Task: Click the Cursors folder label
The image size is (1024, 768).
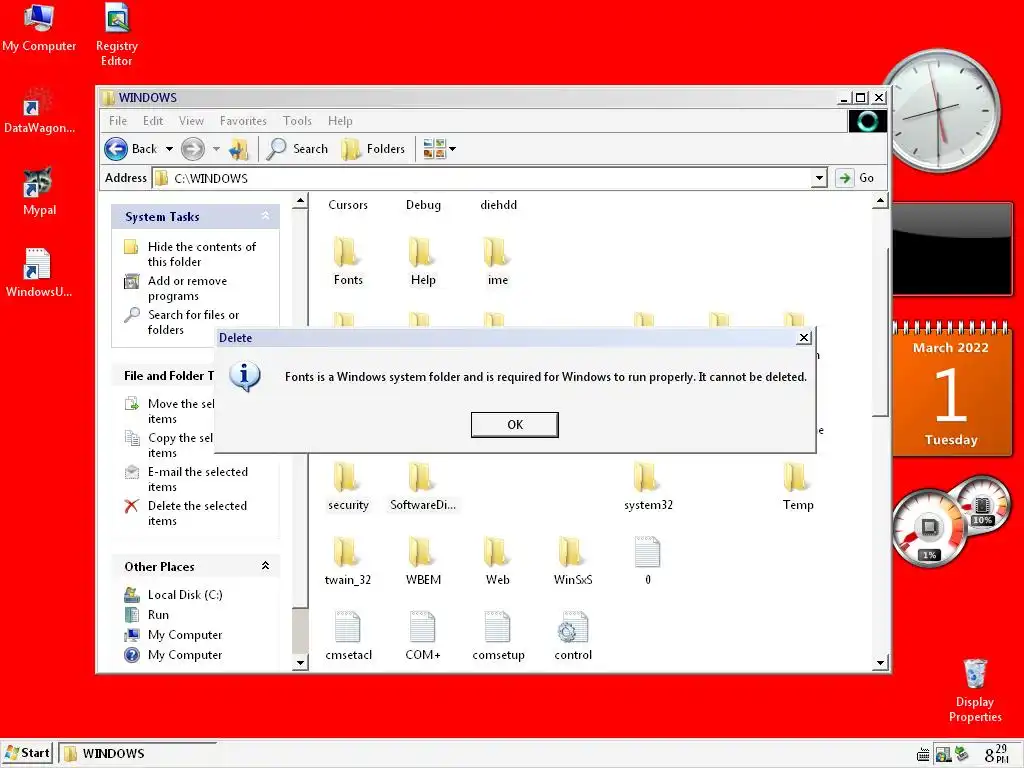Action: pos(347,205)
